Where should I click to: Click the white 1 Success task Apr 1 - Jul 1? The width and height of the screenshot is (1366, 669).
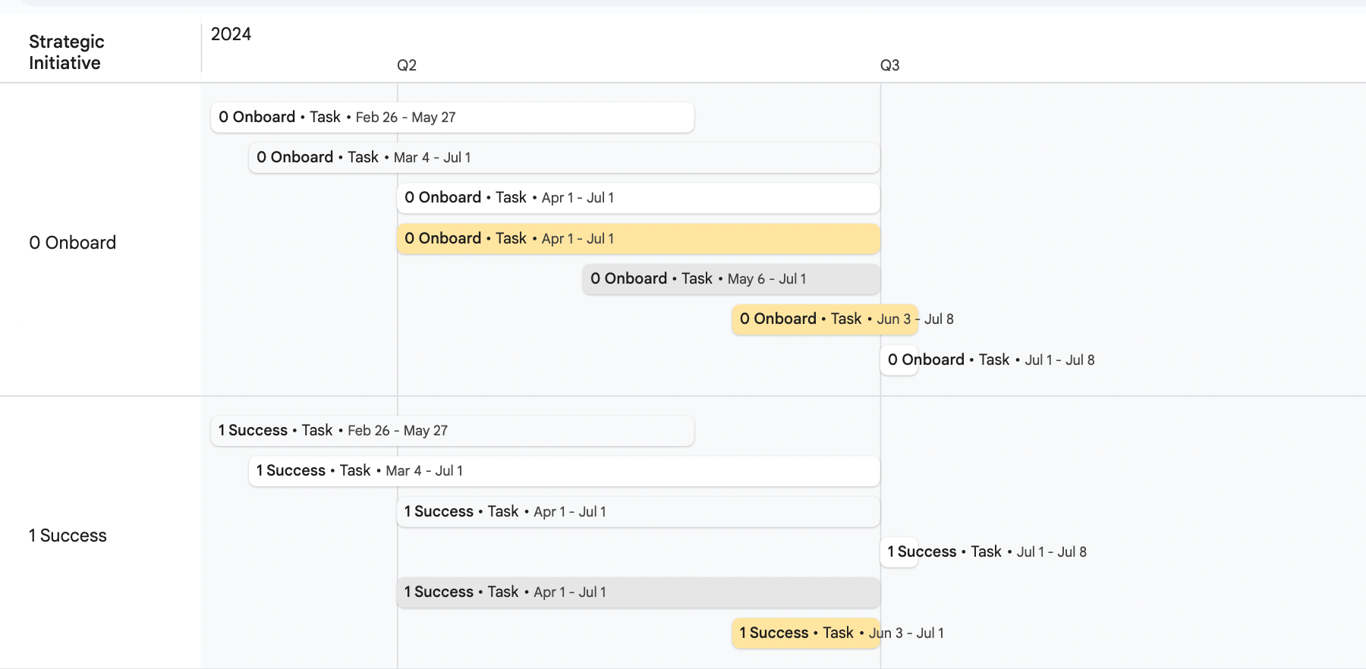(638, 512)
